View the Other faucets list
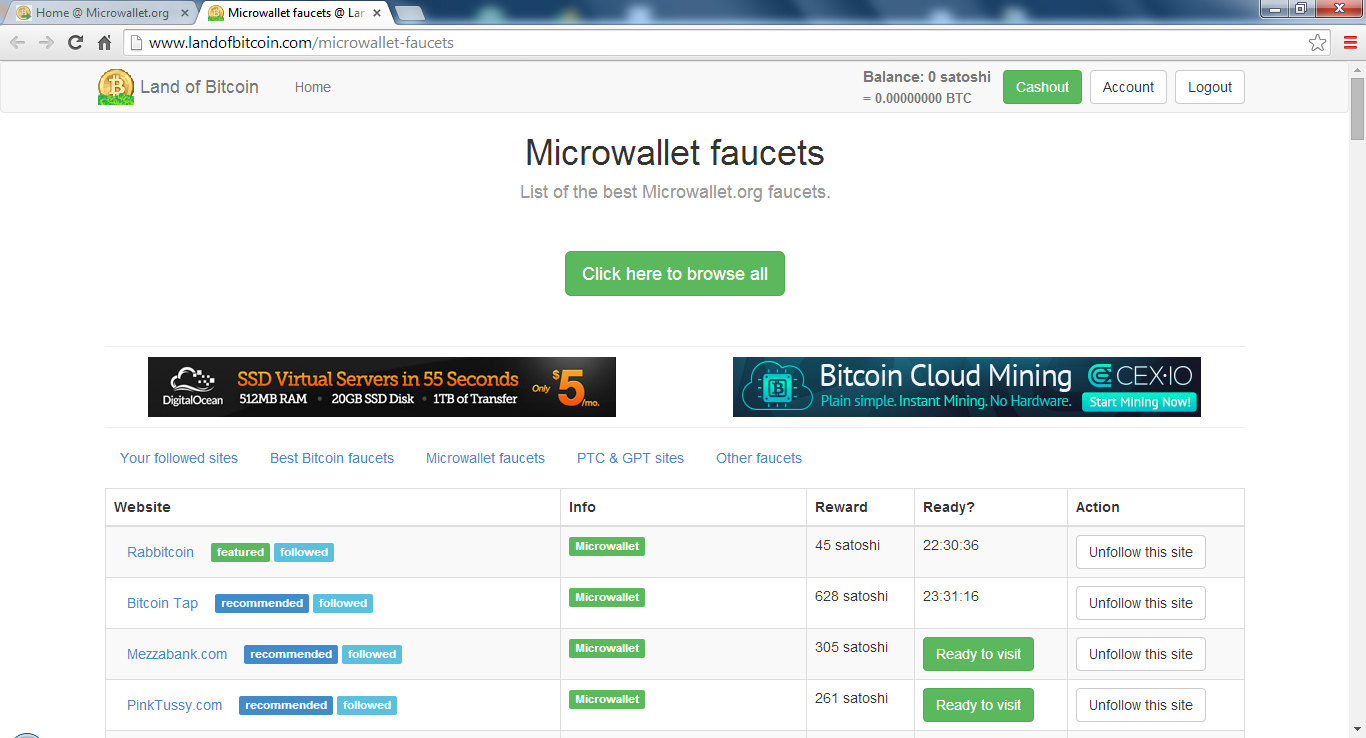The width and height of the screenshot is (1366, 738). point(759,458)
